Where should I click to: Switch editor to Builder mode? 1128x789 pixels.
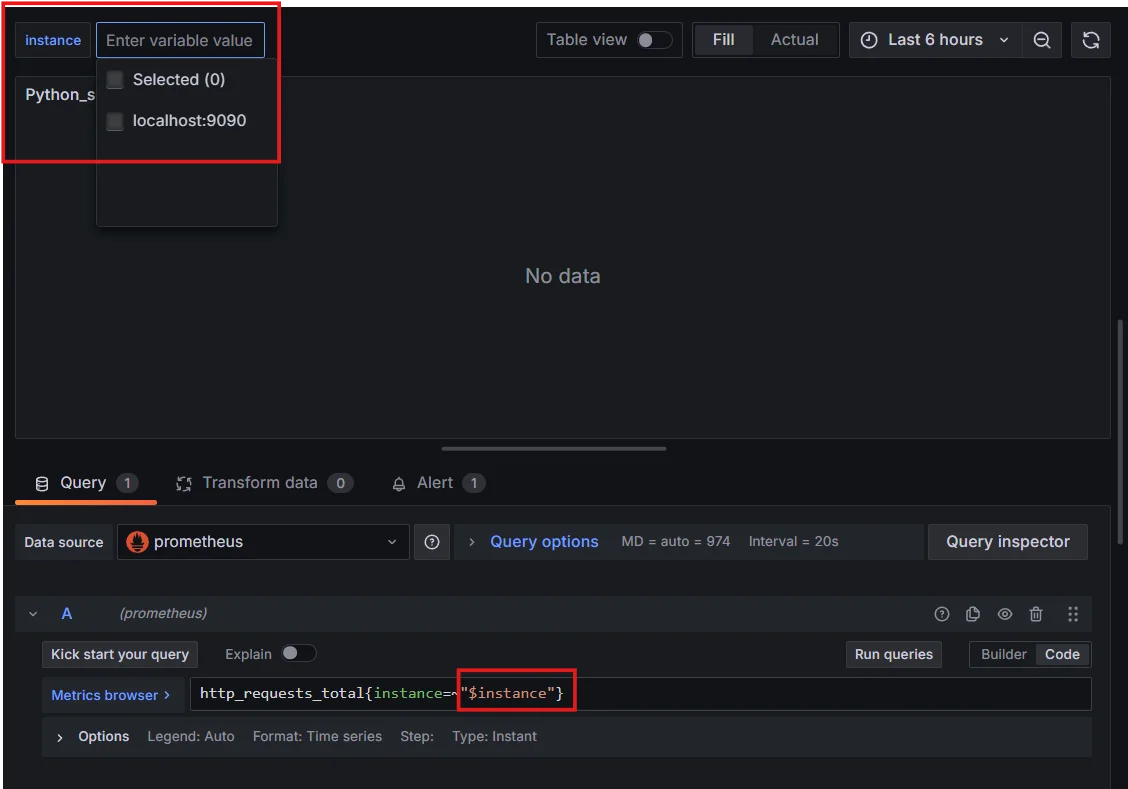[x=1003, y=655]
